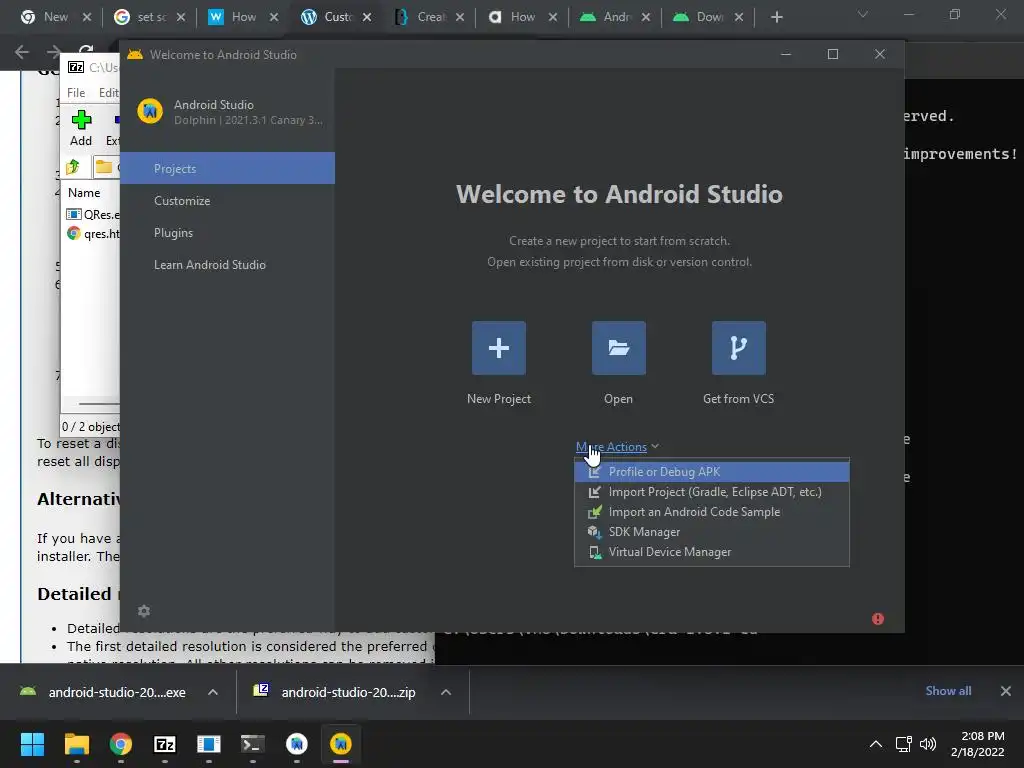This screenshot has height=768, width=1024.
Task: Click the Chrome back arrow
Action: tap(22, 52)
